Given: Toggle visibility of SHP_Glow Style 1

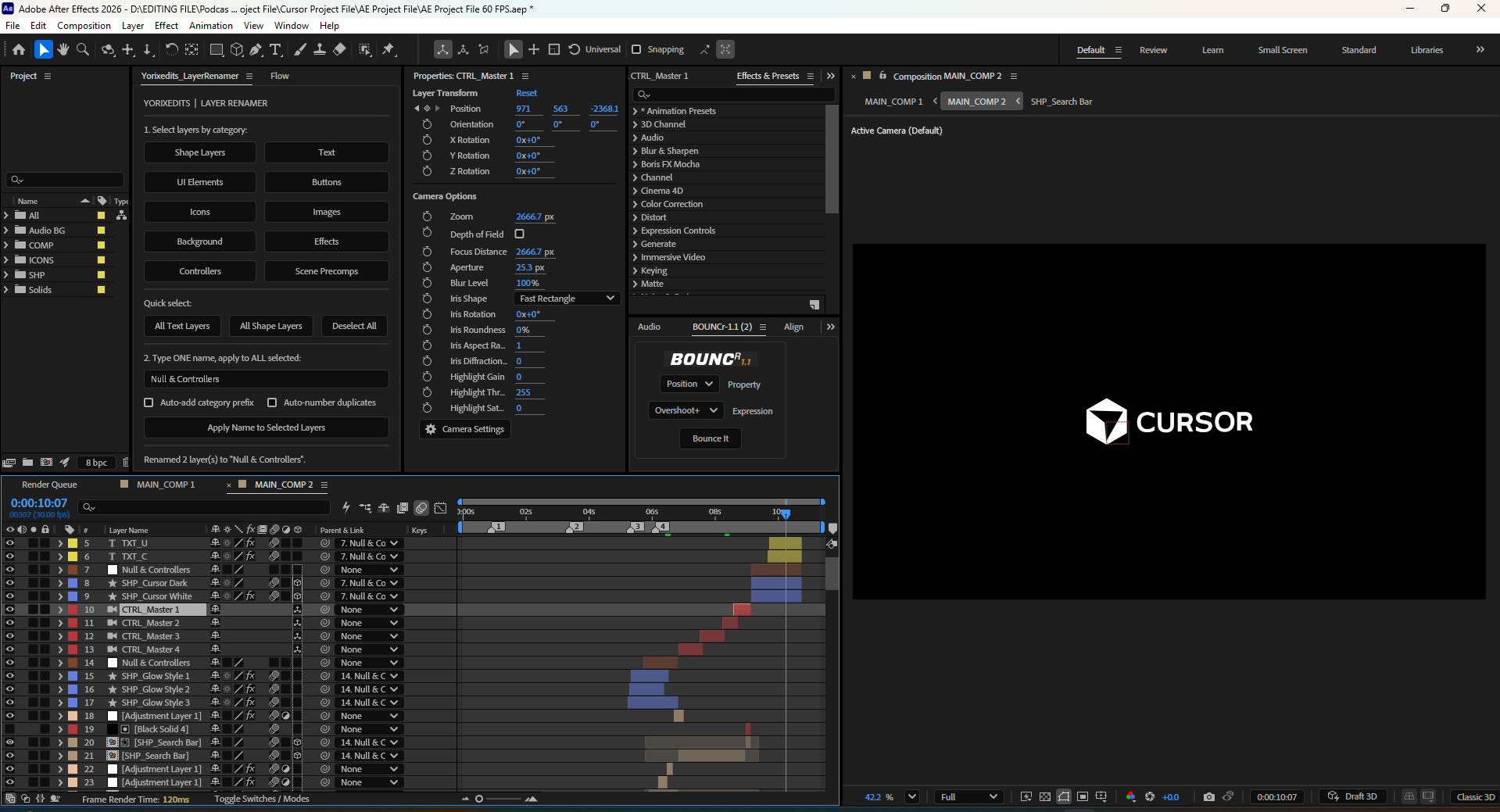Looking at the screenshot, I should pyautogui.click(x=9, y=676).
